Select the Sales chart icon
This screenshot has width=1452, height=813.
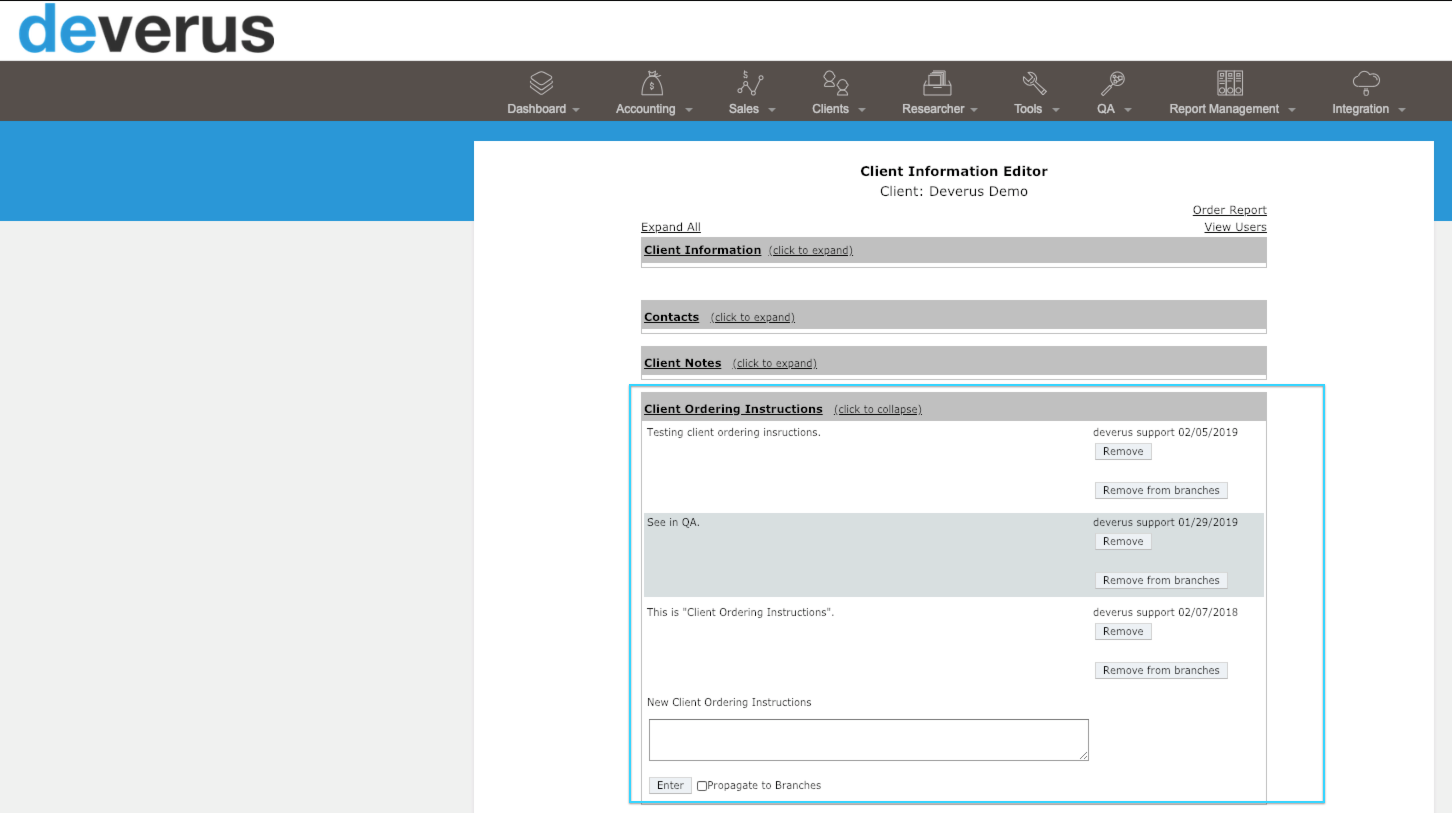750,83
